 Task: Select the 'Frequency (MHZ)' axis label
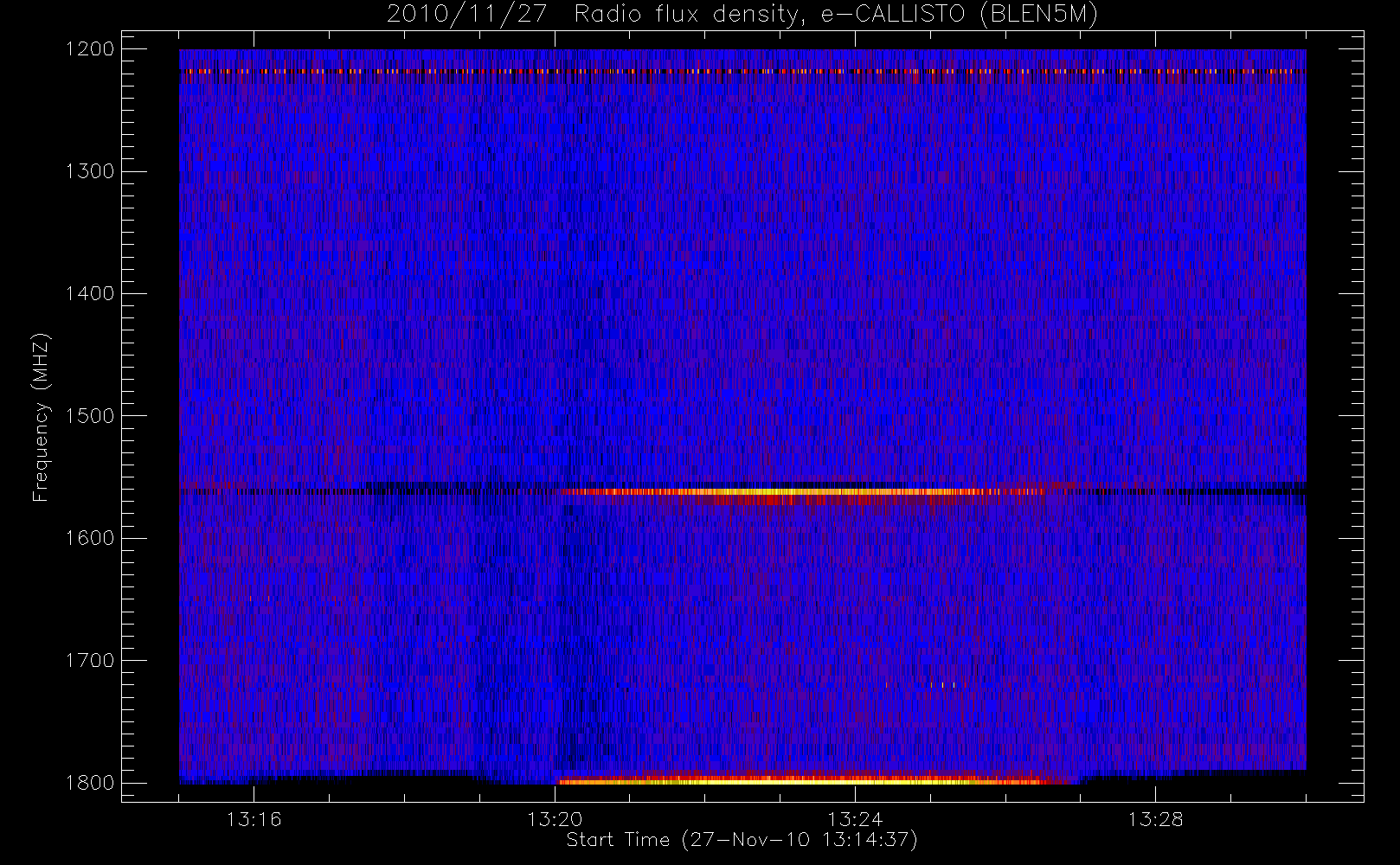[41, 417]
